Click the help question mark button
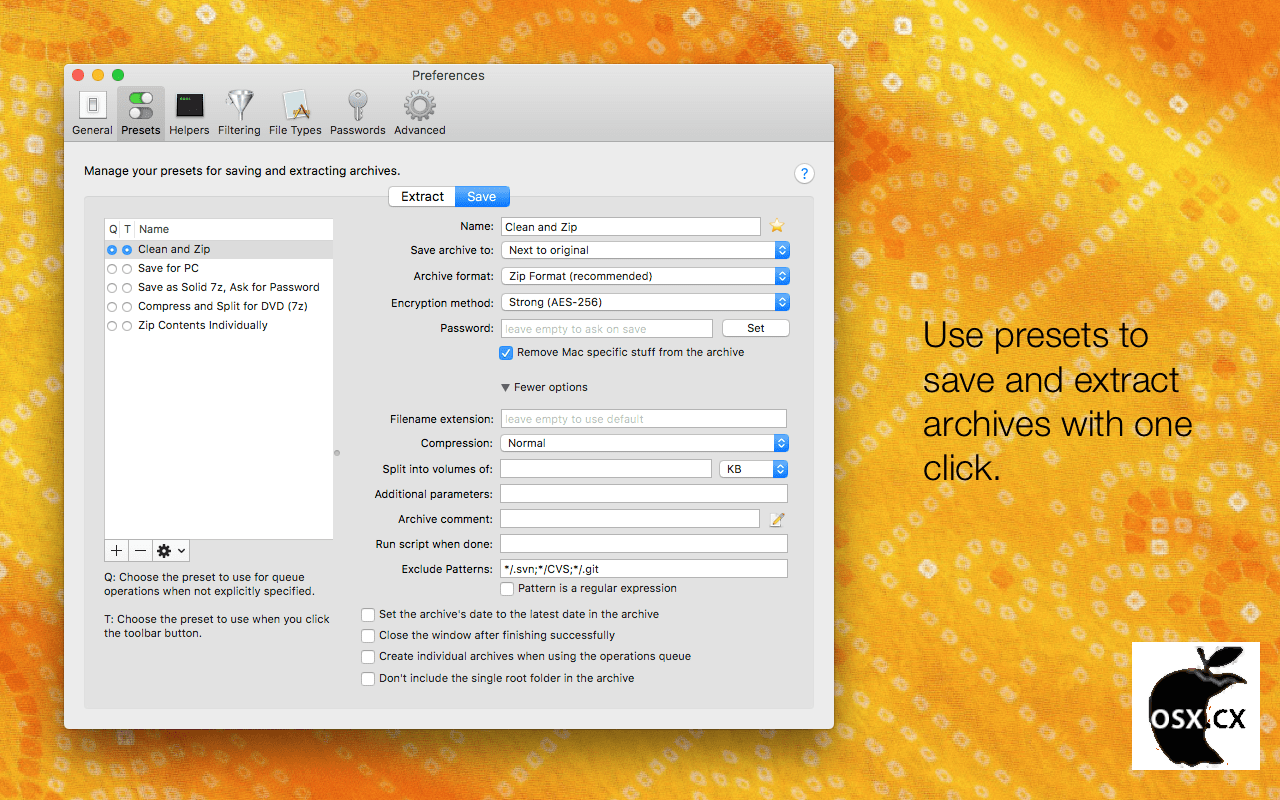 [804, 173]
